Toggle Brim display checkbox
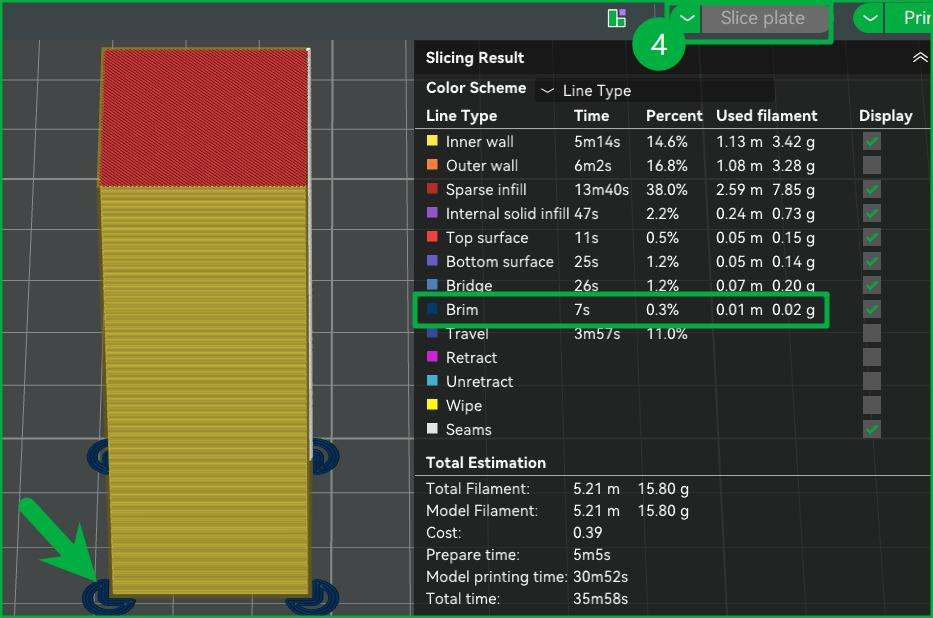933x618 pixels. (872, 309)
